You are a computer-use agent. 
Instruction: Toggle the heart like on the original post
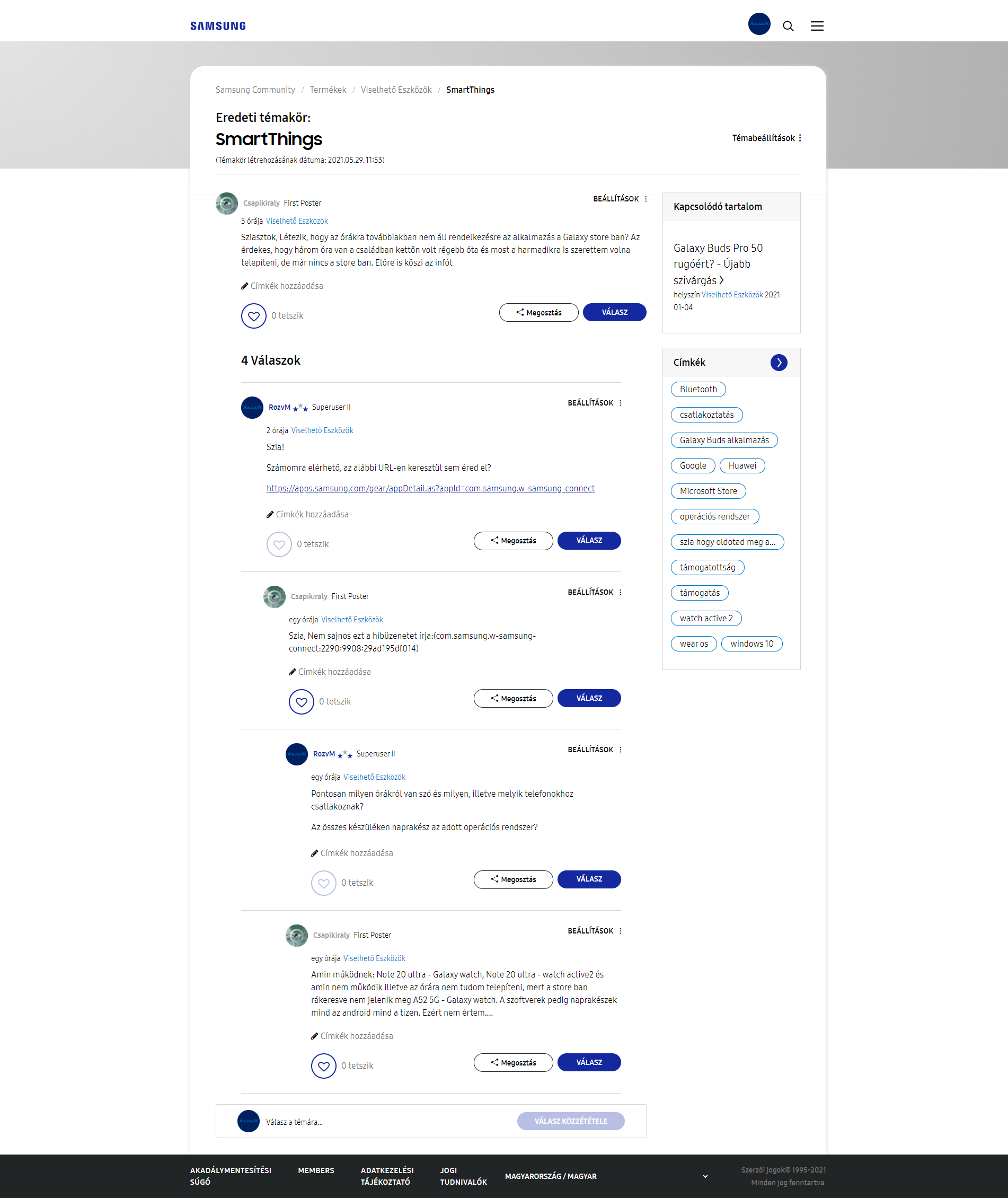[254, 315]
